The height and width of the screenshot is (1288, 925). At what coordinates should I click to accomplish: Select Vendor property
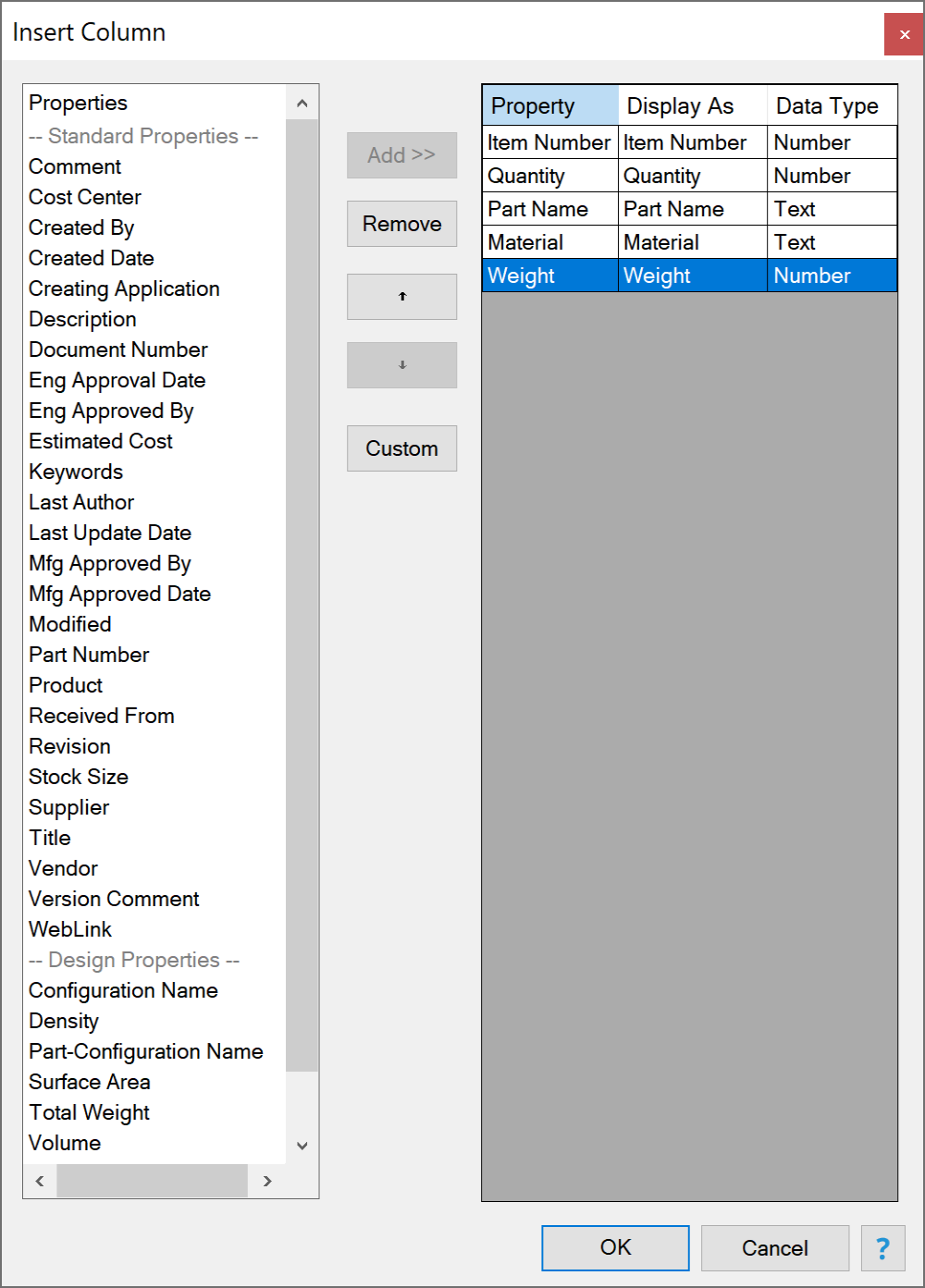(x=63, y=868)
